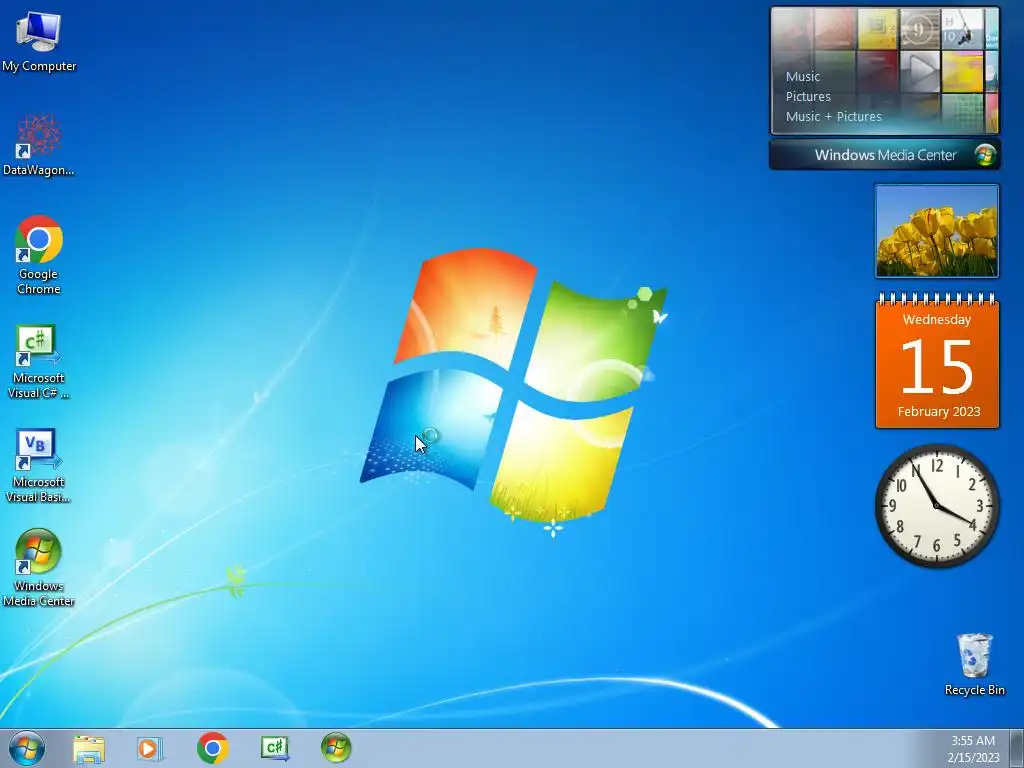Click the calendar gadget showing Wednesday 15
Viewport: 1024px width, 768px height.
pos(937,361)
